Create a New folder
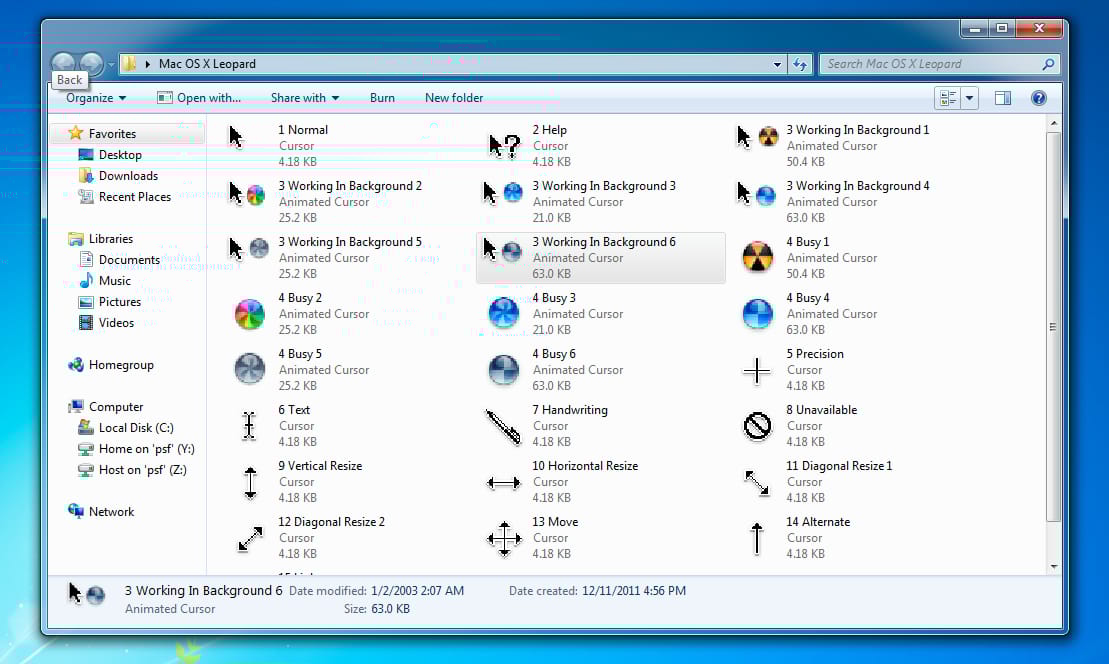The width and height of the screenshot is (1109, 664). point(454,98)
